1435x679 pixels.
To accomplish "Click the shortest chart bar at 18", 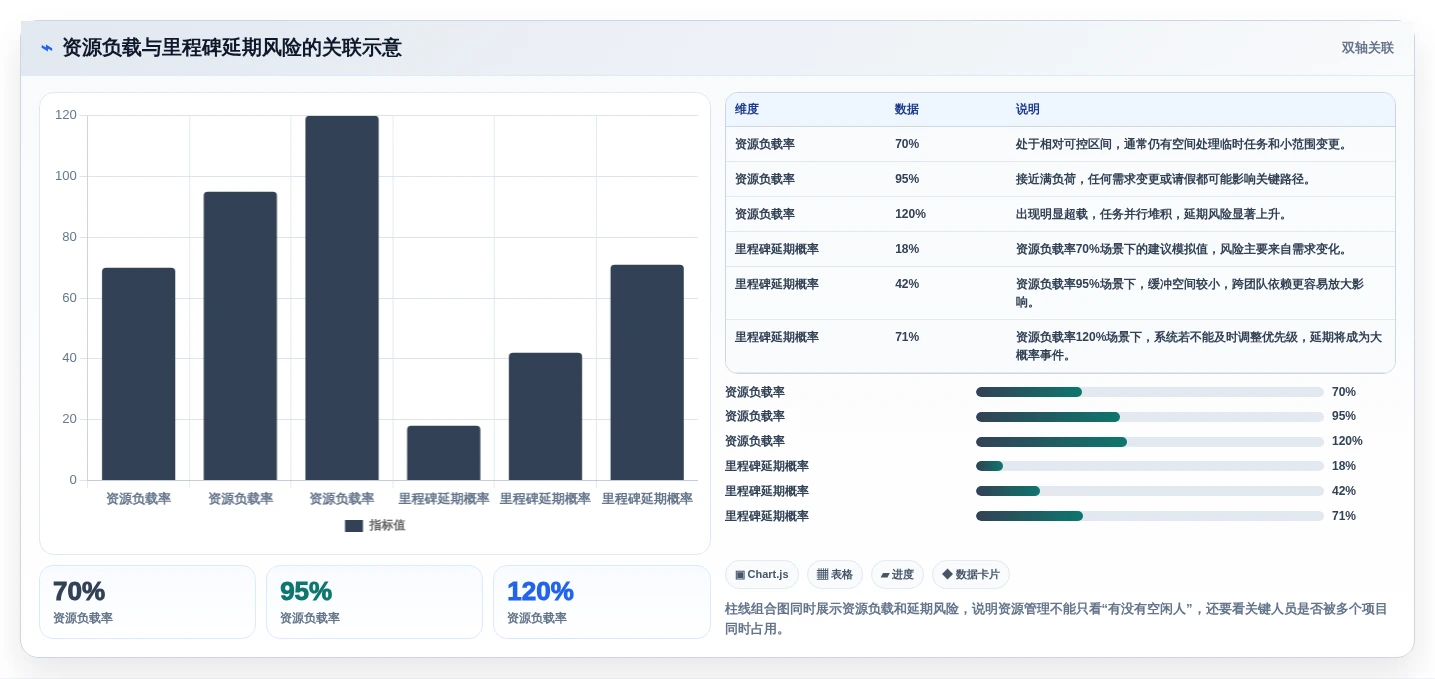I will (x=443, y=453).
